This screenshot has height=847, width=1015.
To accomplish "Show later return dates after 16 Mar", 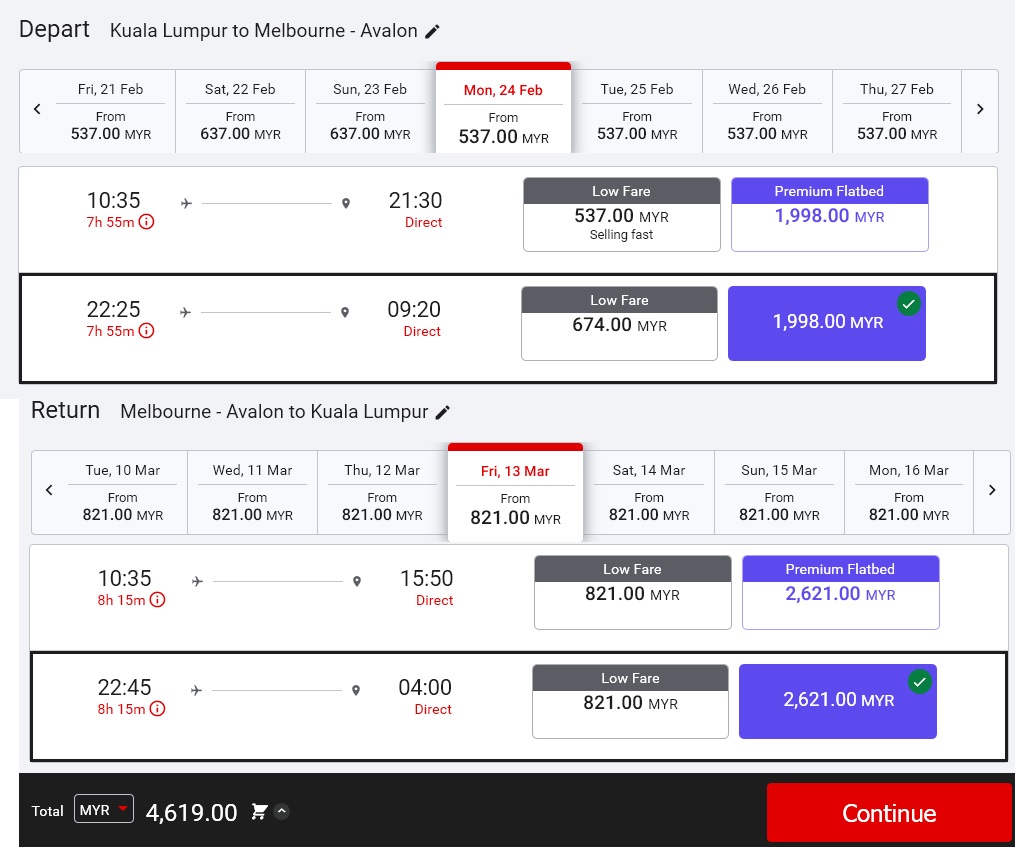I will click(992, 490).
